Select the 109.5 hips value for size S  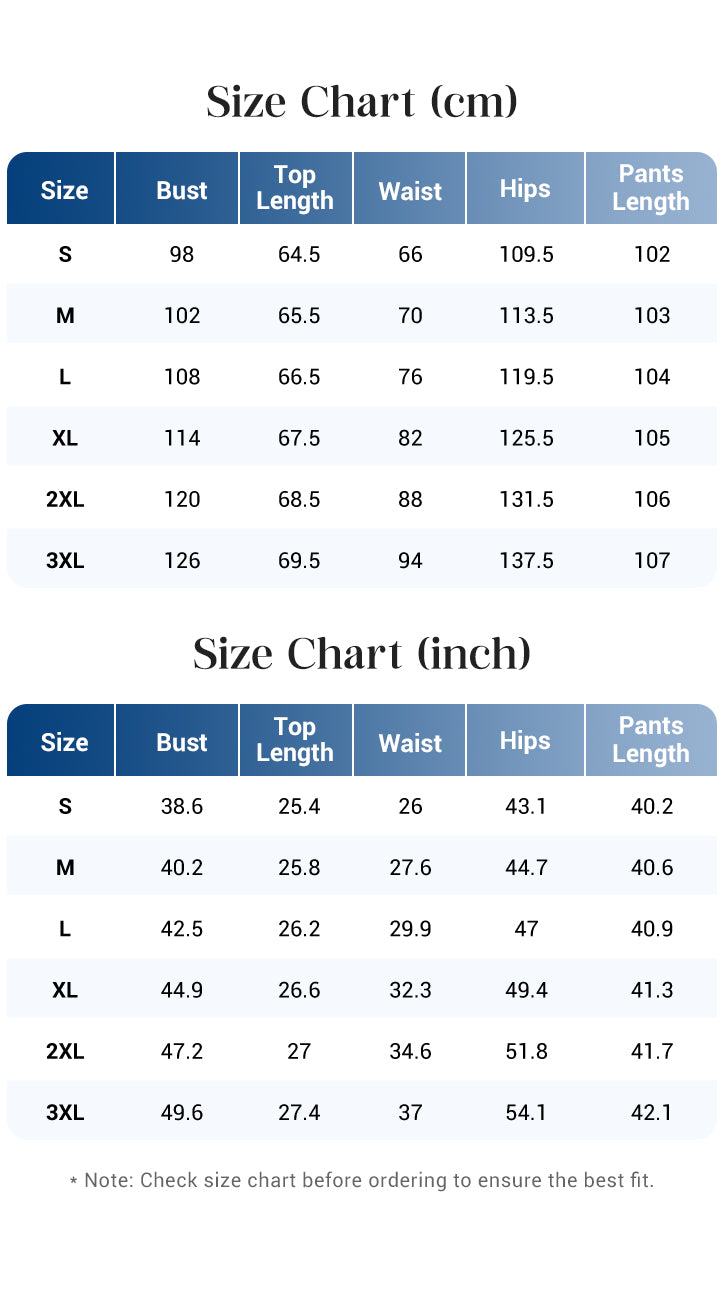pos(526,254)
